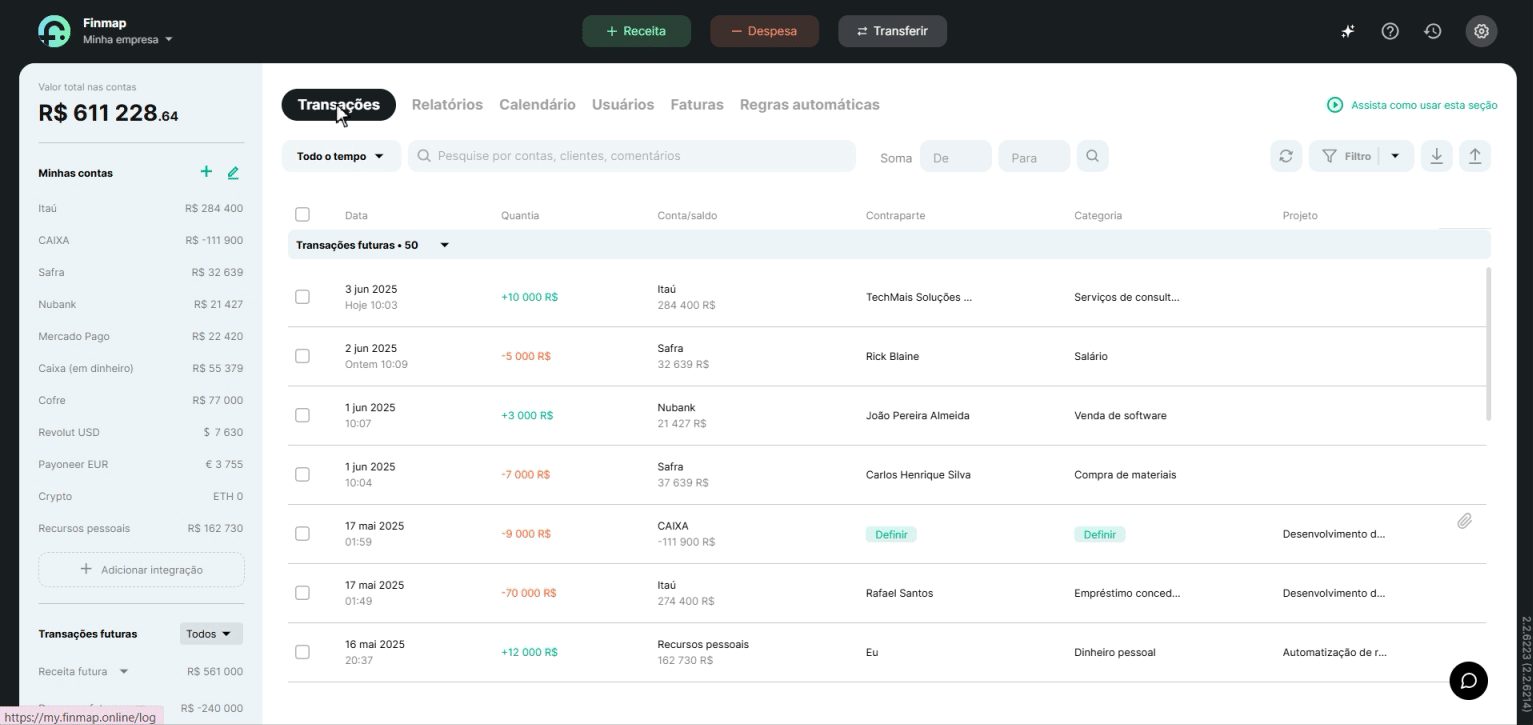Open the history log clock icon
This screenshot has width=1533, height=725.
pyautogui.click(x=1433, y=31)
